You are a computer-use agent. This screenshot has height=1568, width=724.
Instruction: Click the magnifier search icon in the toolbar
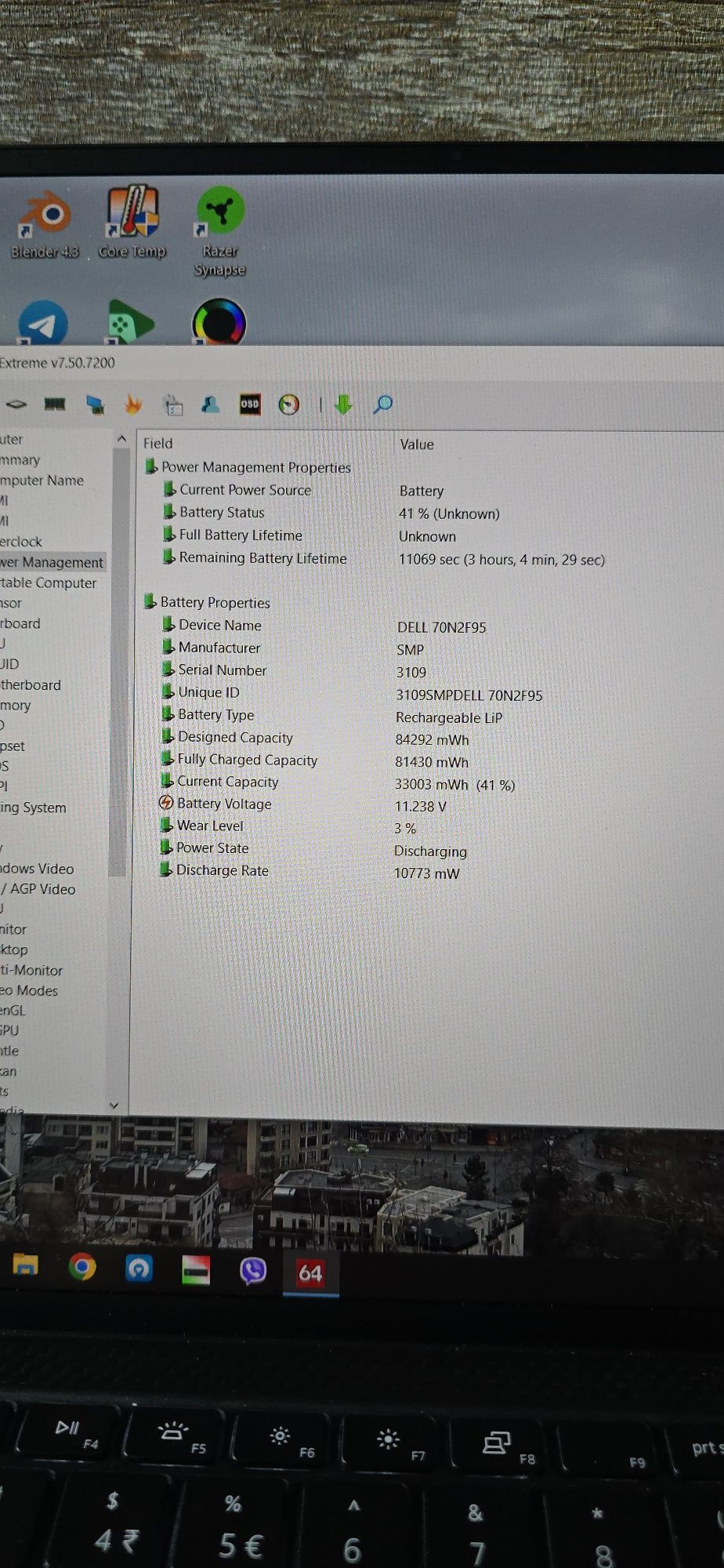point(383,405)
